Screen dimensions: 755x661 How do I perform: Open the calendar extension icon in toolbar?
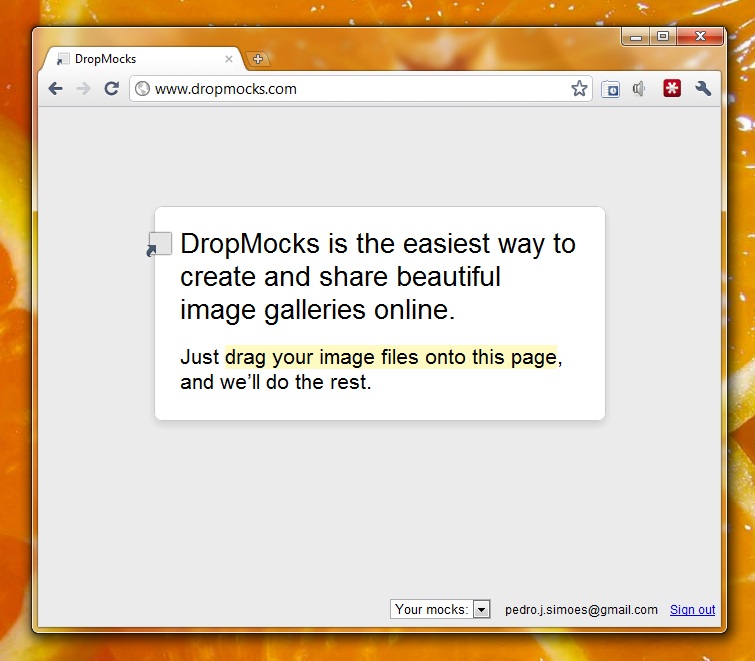point(611,89)
